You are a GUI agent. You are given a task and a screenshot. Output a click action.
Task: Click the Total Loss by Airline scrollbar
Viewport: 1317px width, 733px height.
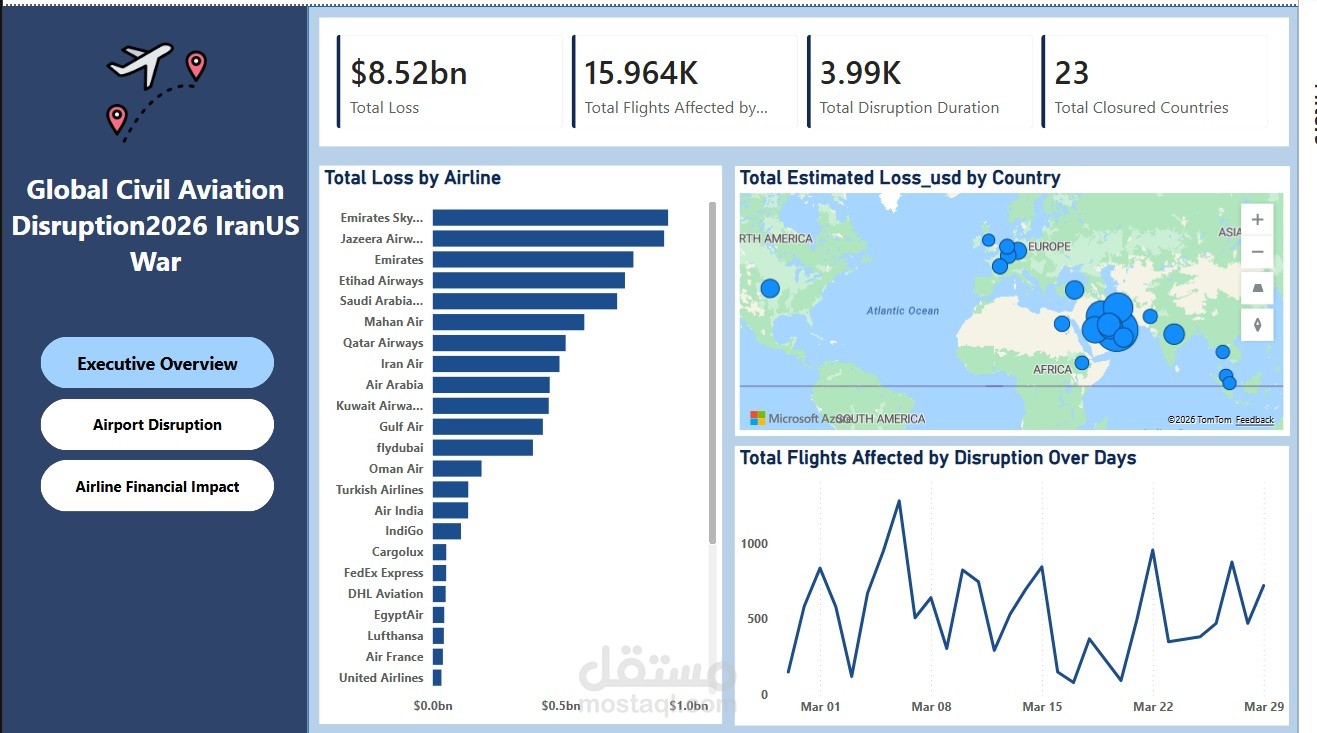click(x=712, y=372)
